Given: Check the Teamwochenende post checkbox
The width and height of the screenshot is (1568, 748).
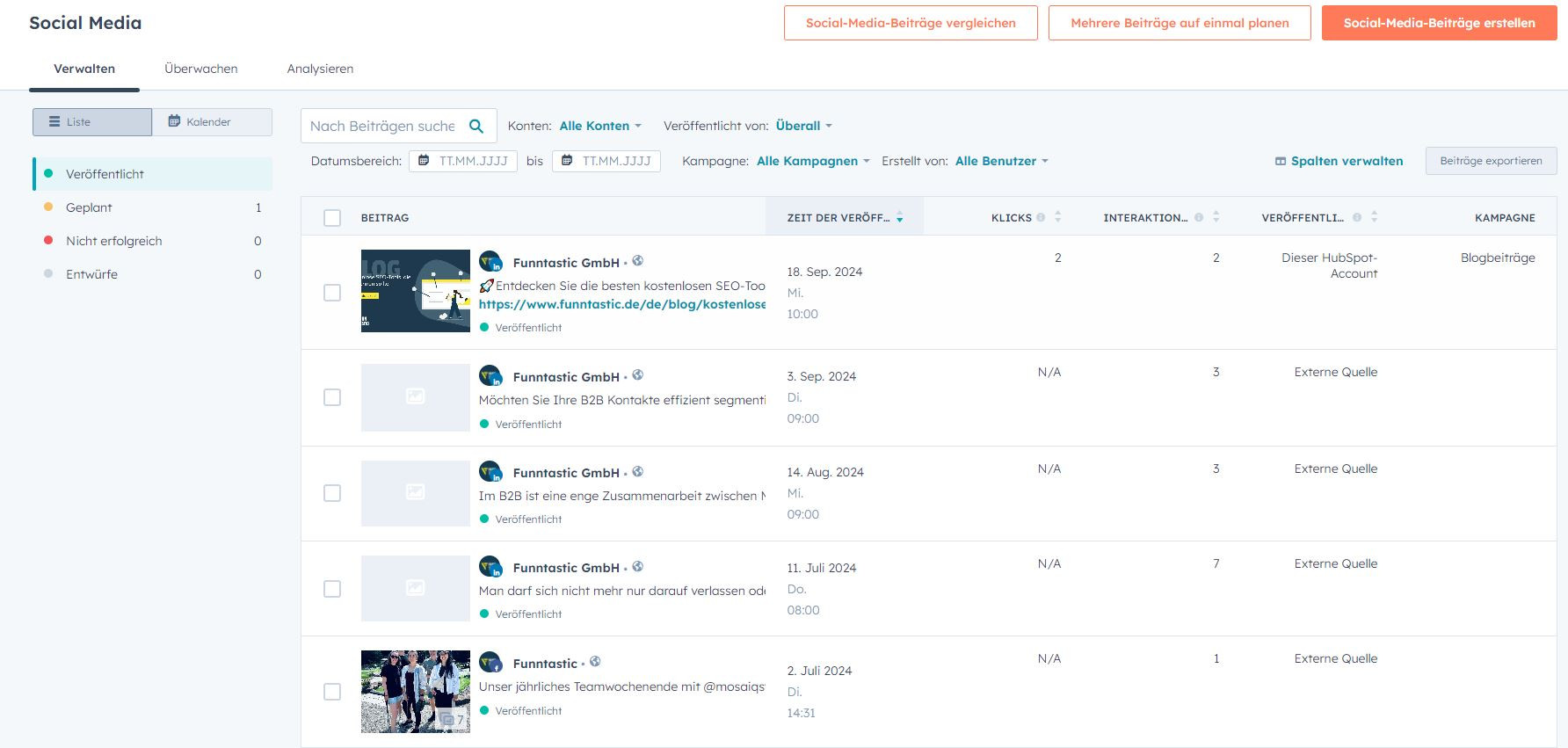Looking at the screenshot, I should [332, 692].
